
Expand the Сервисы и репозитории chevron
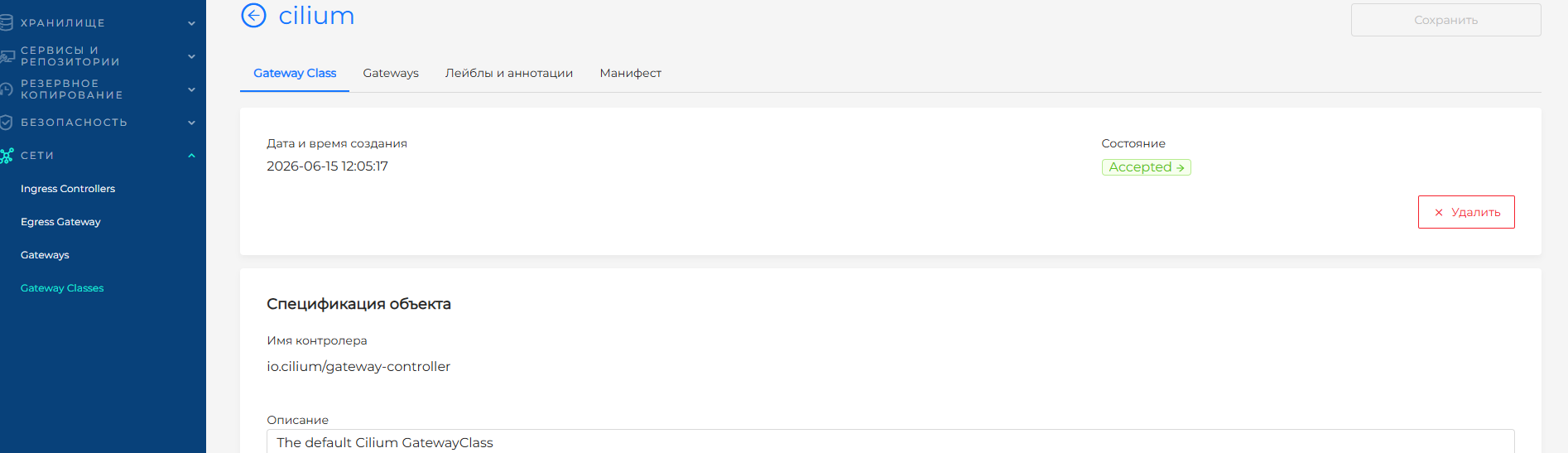click(191, 56)
